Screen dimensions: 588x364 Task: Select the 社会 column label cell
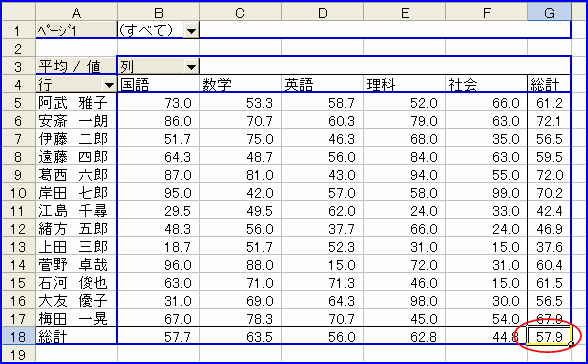click(486, 85)
